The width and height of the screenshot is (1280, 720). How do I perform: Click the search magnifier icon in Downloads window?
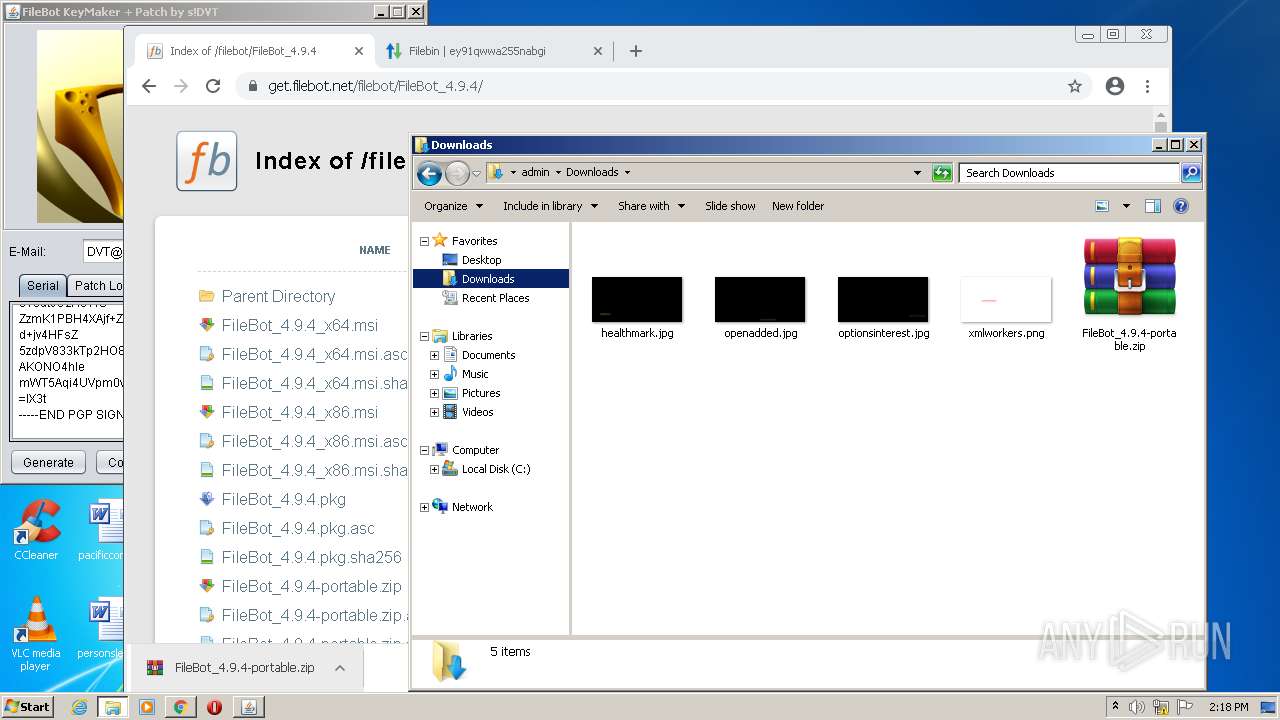[1190, 173]
